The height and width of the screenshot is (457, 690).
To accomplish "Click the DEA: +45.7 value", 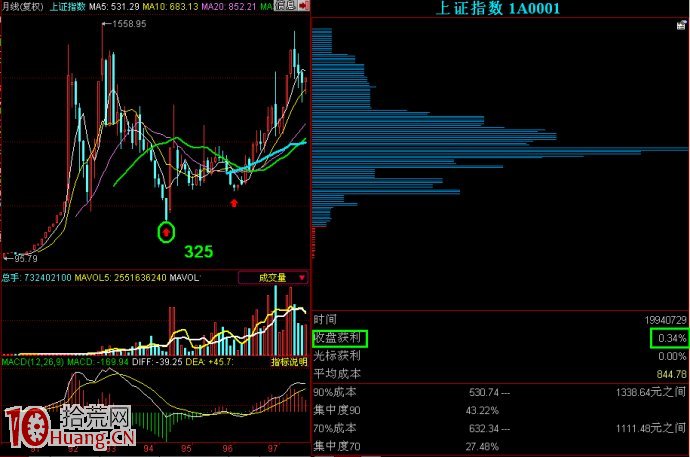I will click(209, 362).
